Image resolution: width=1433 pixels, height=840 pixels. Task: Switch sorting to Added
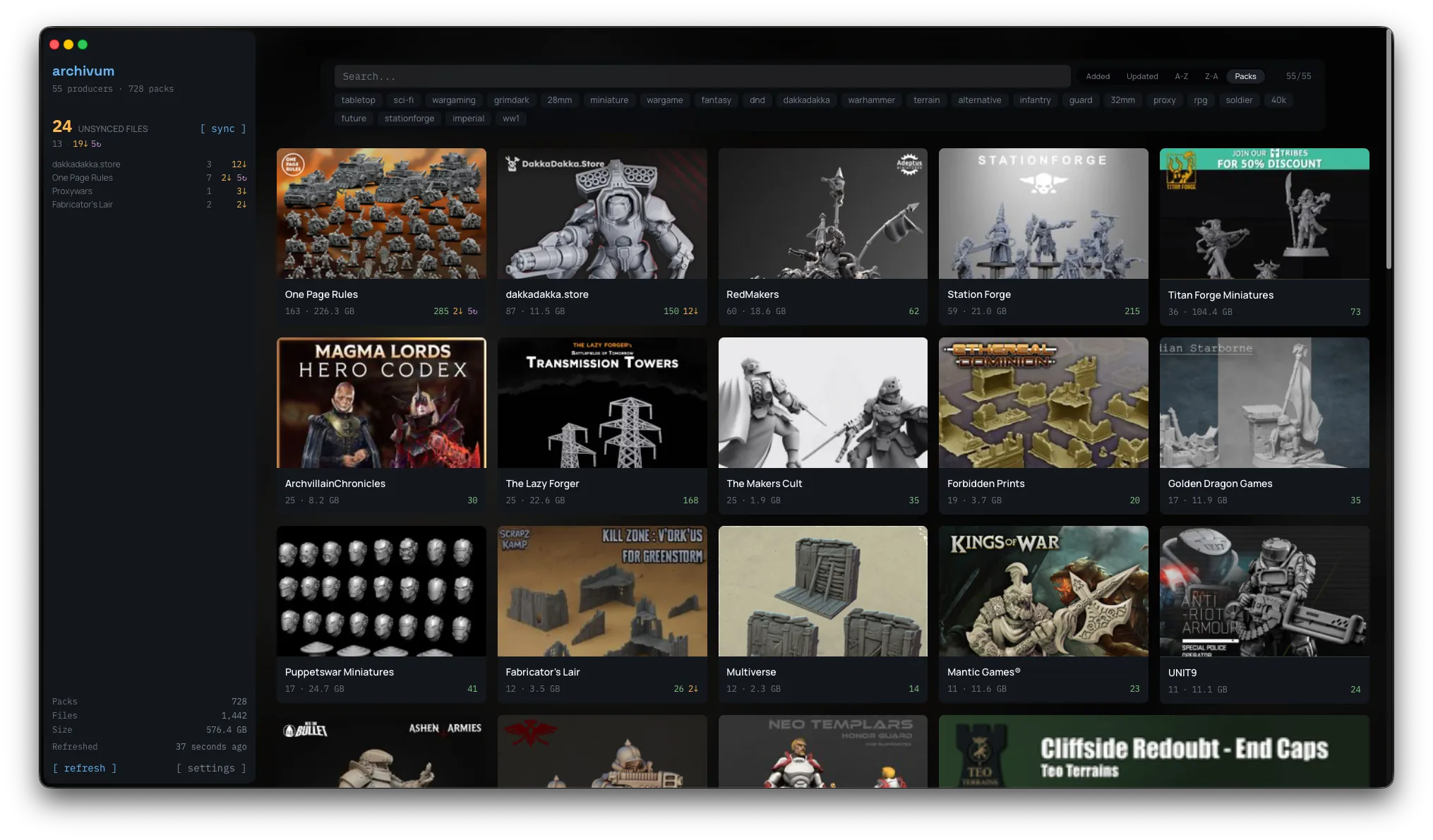pos(1097,76)
